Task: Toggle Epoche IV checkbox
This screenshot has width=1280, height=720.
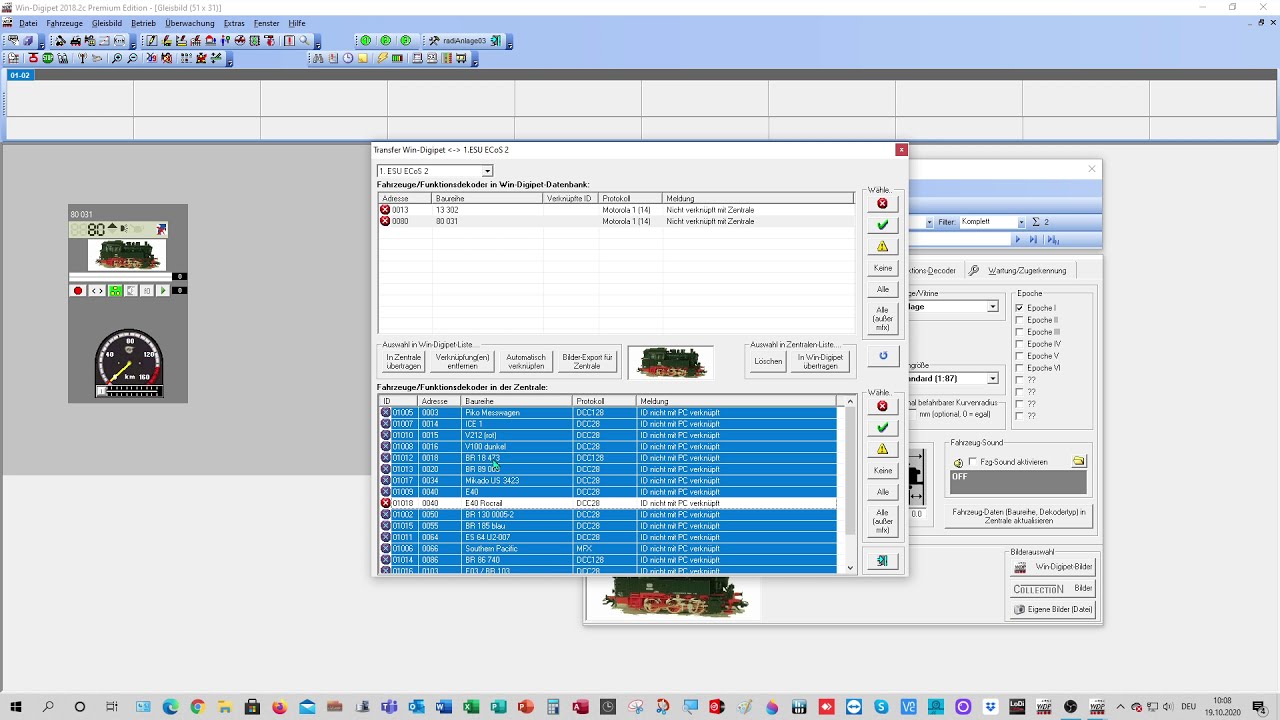Action: (1019, 344)
